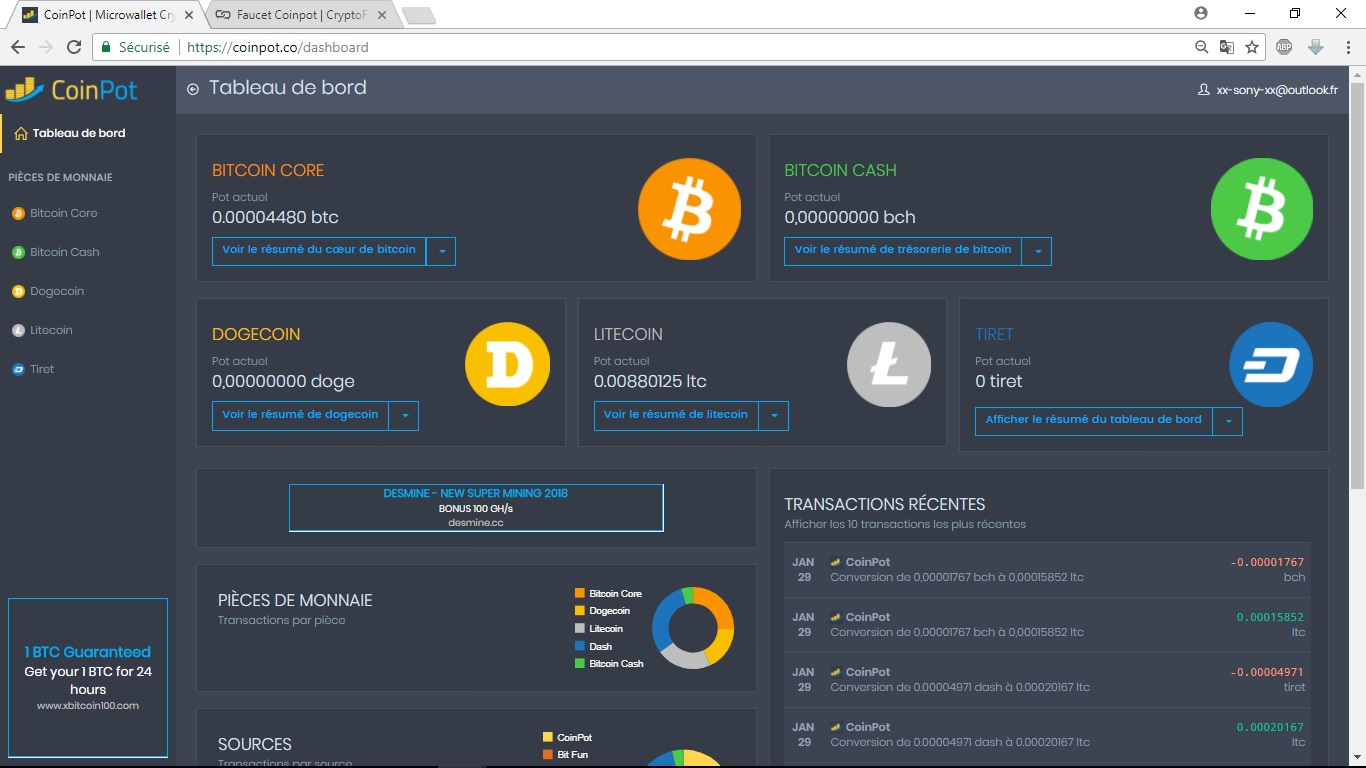The height and width of the screenshot is (768, 1366).
Task: Click the back arrow beside Tableau de bord
Action: [193, 89]
